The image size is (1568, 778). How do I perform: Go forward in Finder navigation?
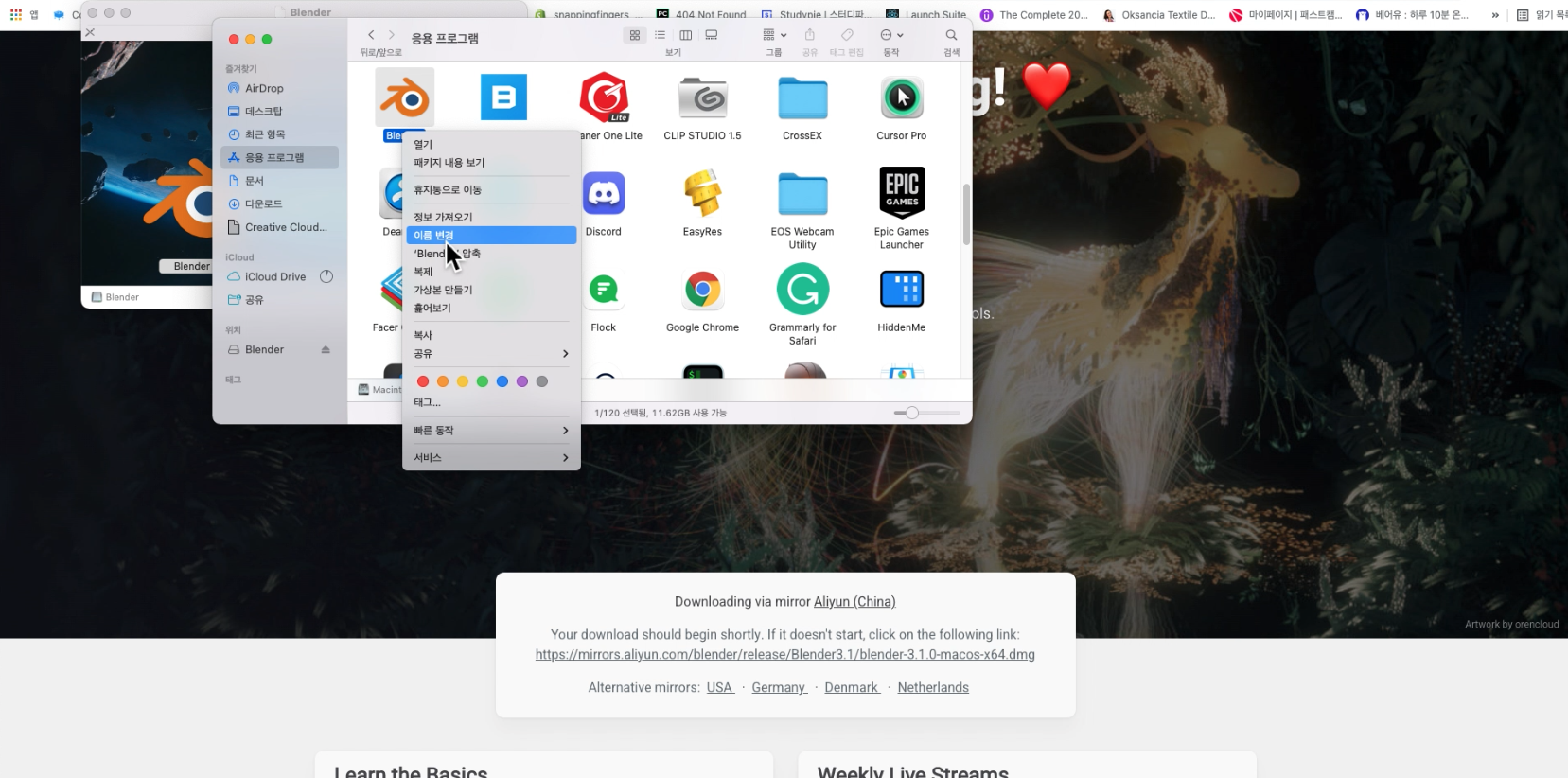coord(392,35)
